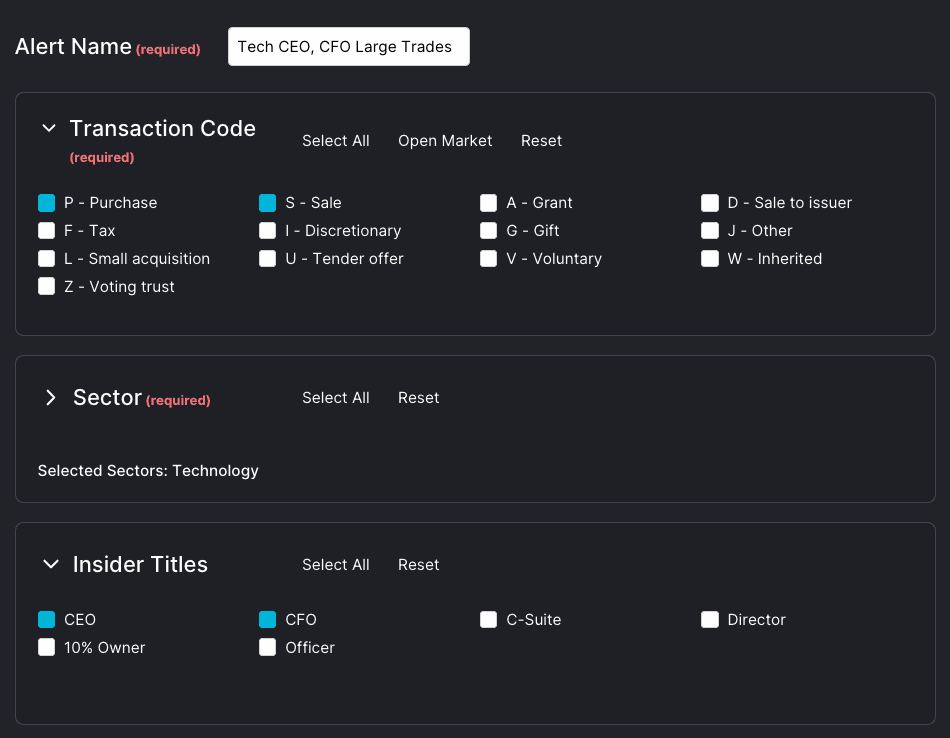Edit the Alert Name input field
The width and height of the screenshot is (950, 738).
pos(348,47)
